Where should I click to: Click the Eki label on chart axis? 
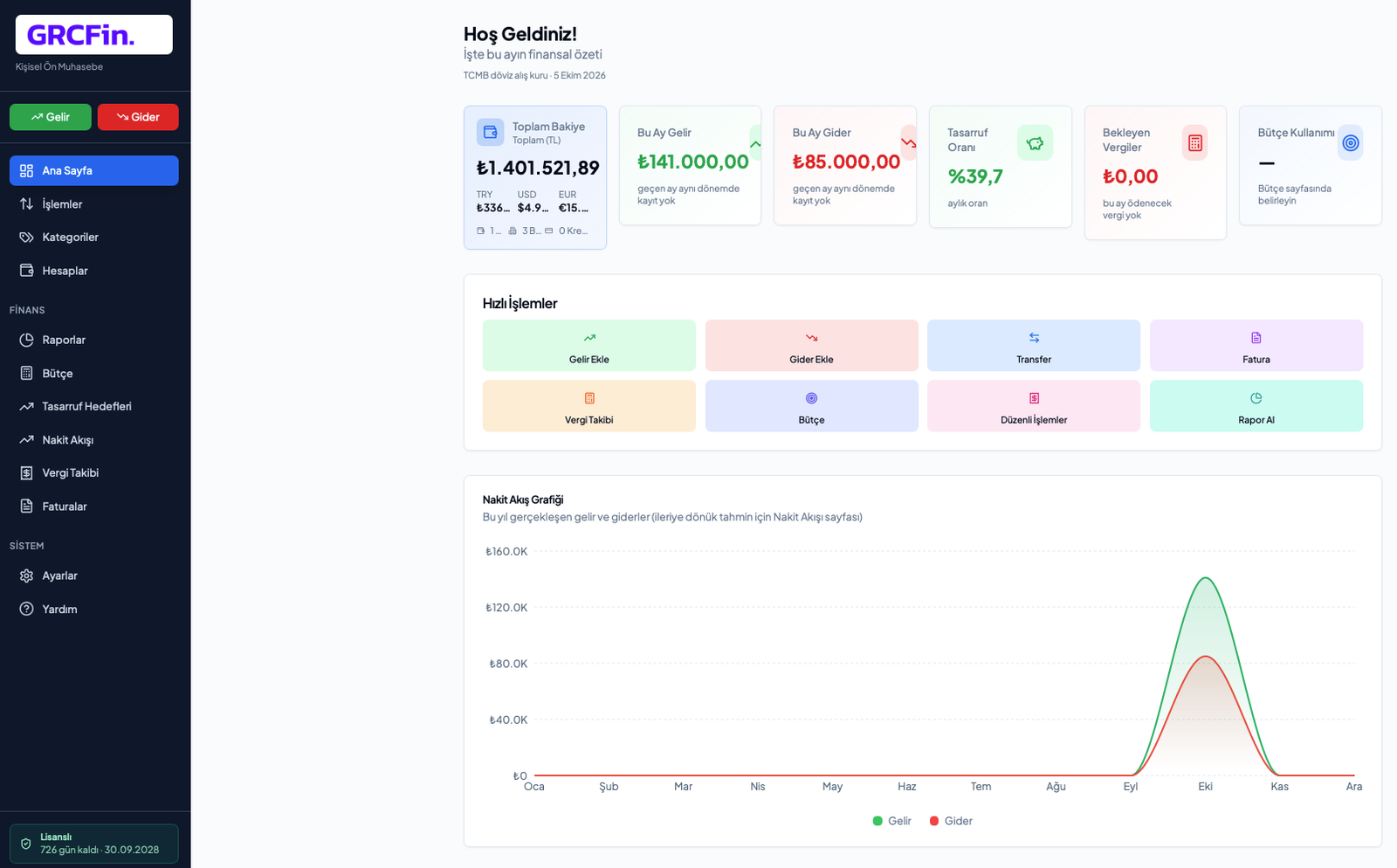[x=1206, y=787]
